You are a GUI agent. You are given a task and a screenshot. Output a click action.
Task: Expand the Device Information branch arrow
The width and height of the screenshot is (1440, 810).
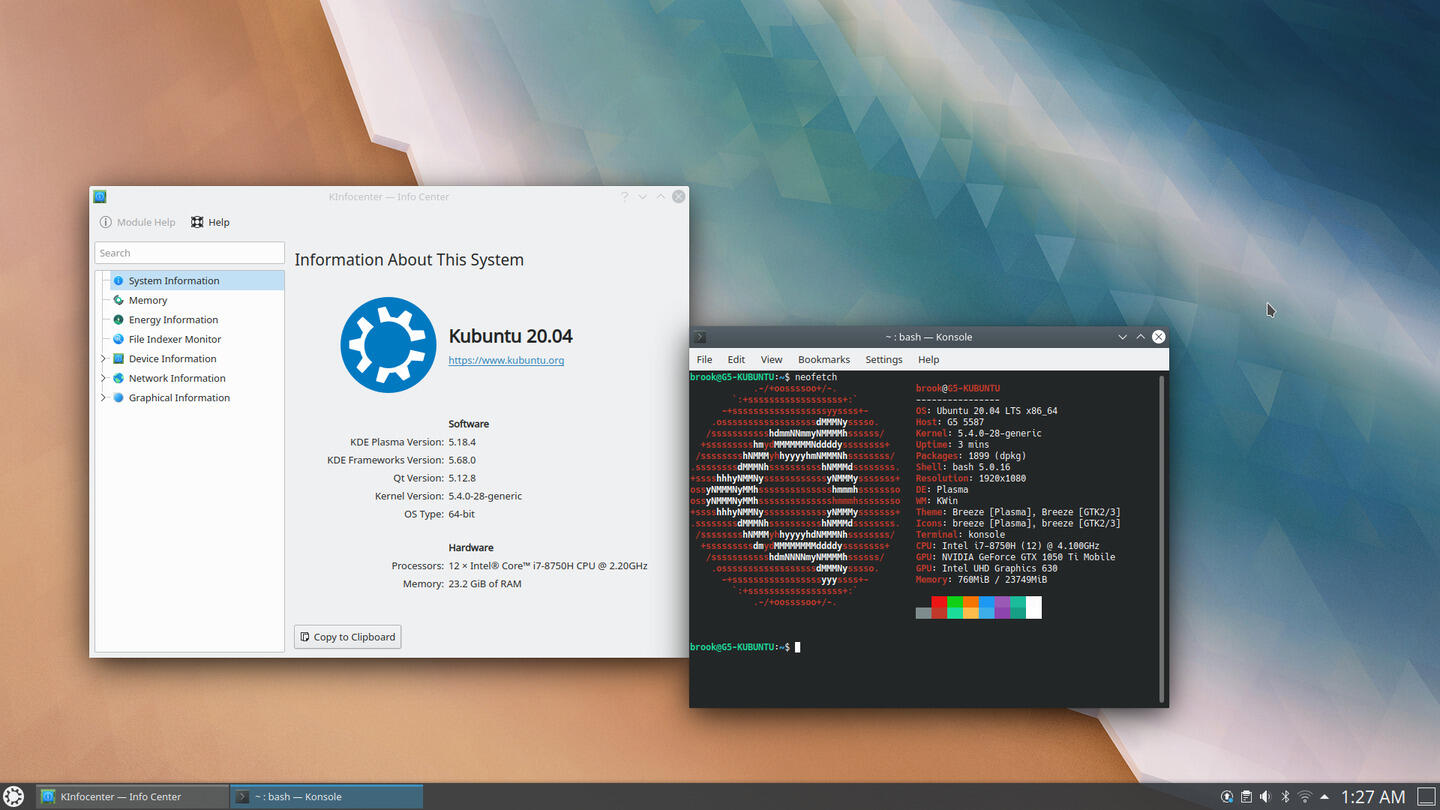[x=102, y=359]
